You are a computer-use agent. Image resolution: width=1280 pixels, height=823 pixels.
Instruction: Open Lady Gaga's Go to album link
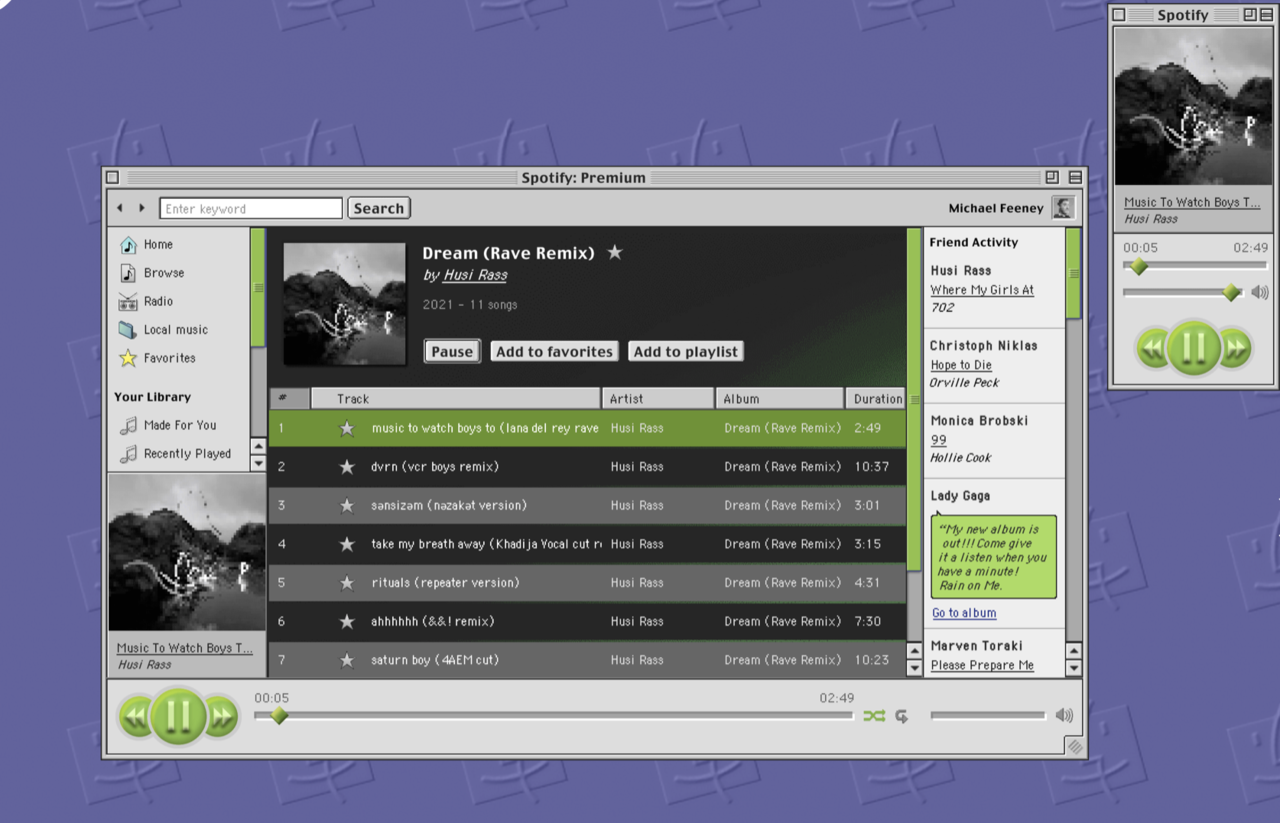964,613
